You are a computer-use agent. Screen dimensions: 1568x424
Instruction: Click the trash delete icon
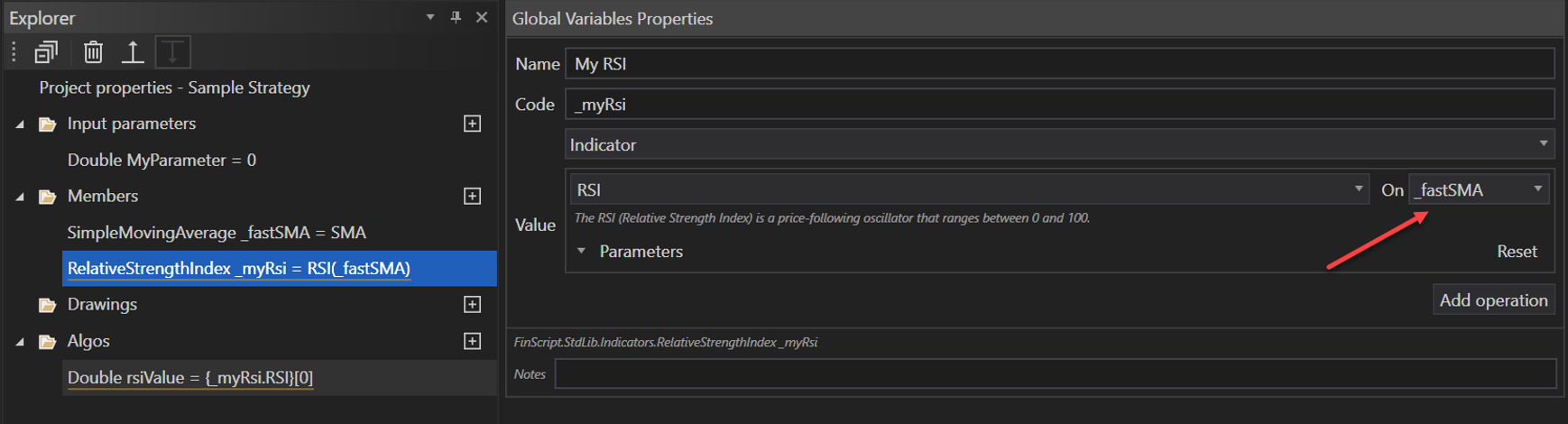click(x=93, y=52)
